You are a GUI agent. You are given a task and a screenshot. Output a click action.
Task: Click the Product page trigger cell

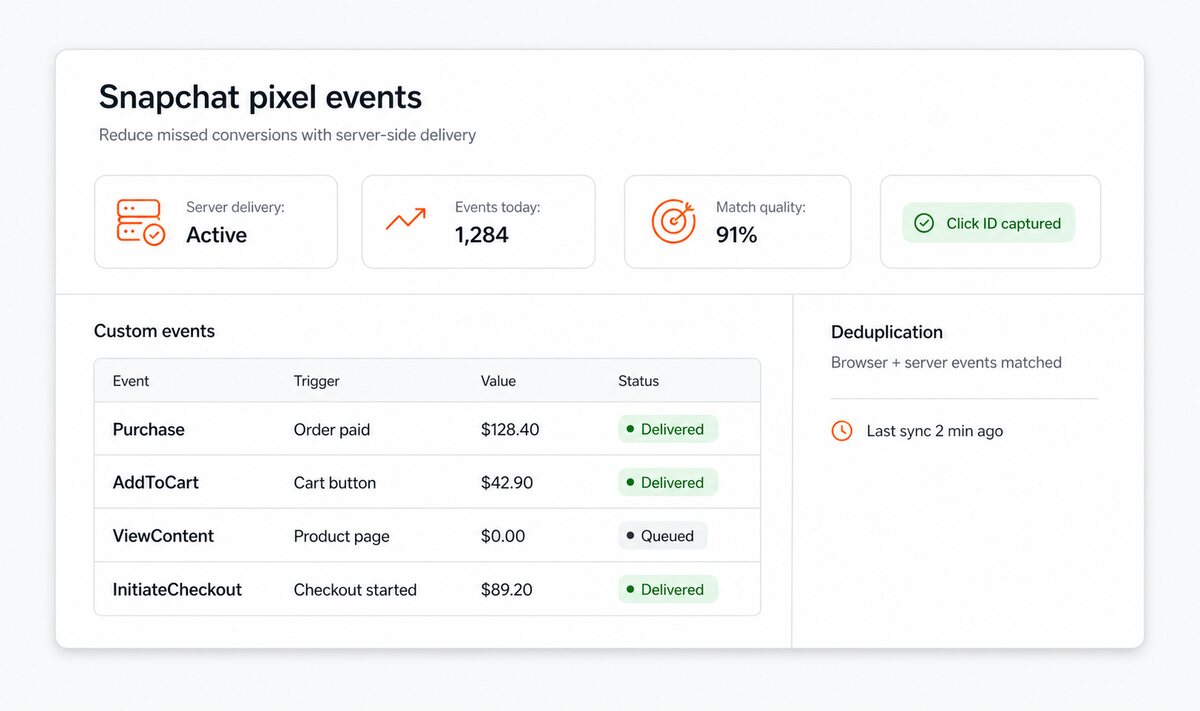pyautogui.click(x=342, y=537)
